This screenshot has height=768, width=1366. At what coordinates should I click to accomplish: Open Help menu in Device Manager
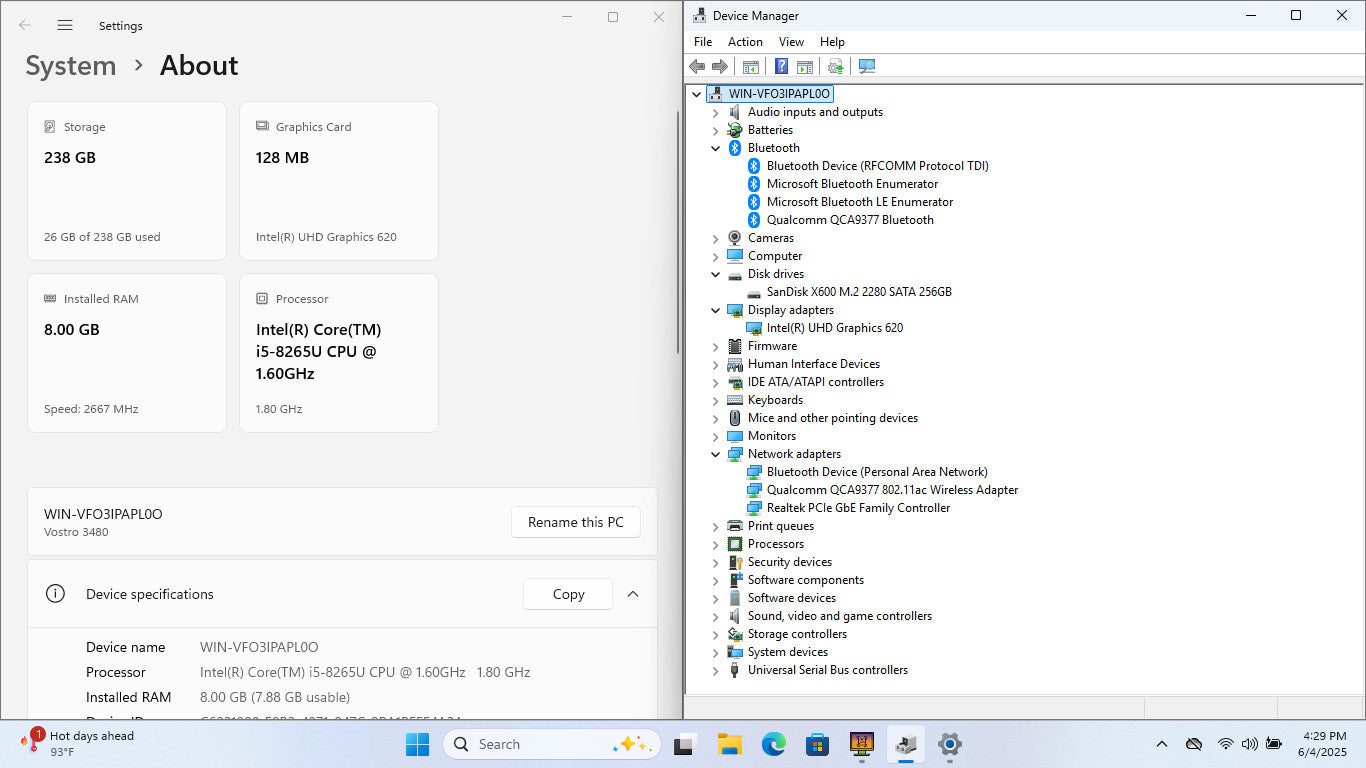point(832,42)
